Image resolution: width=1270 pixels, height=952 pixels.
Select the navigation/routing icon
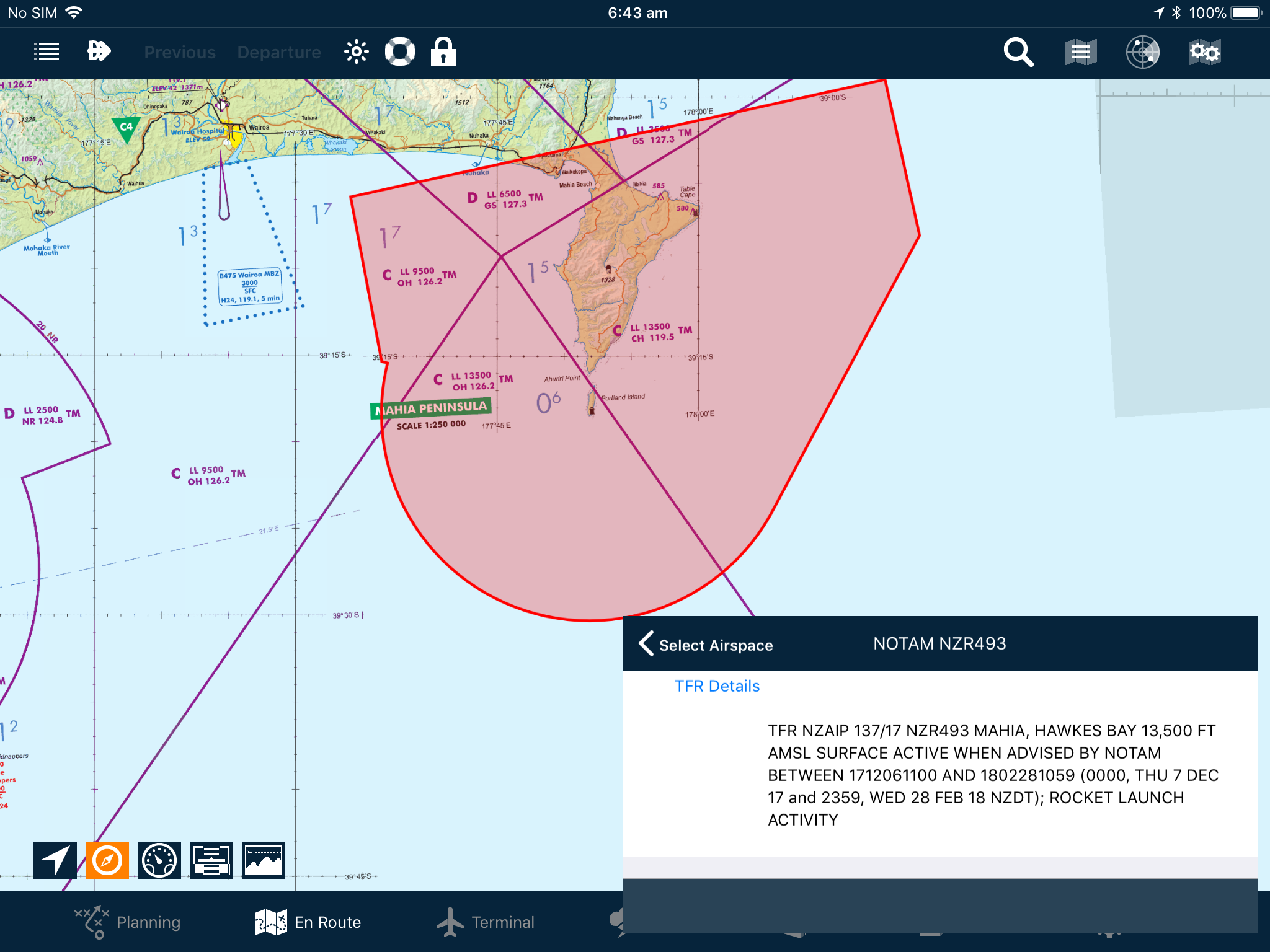56,858
